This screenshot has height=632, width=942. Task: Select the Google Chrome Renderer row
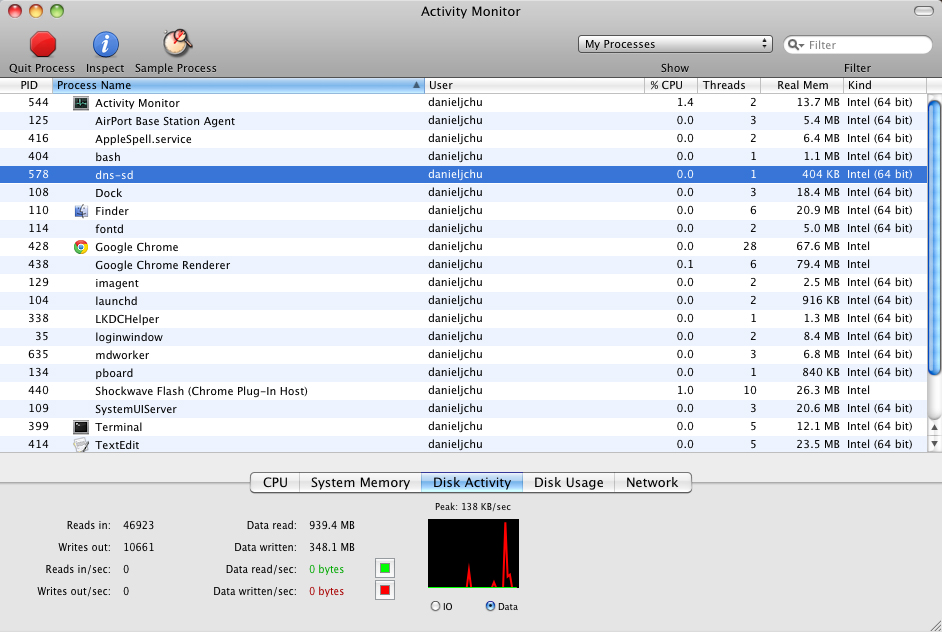pos(463,265)
